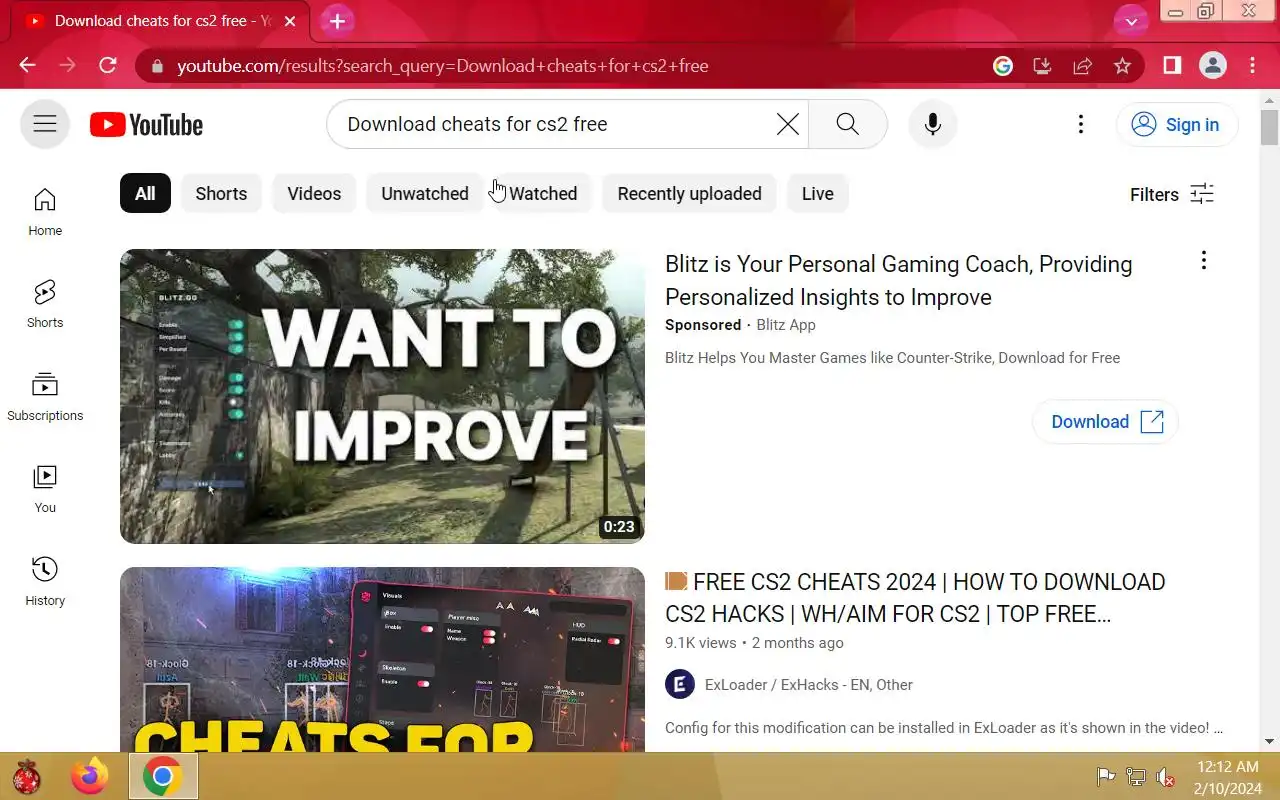Open the Filters panel
This screenshot has width=1280, height=800.
[1172, 194]
